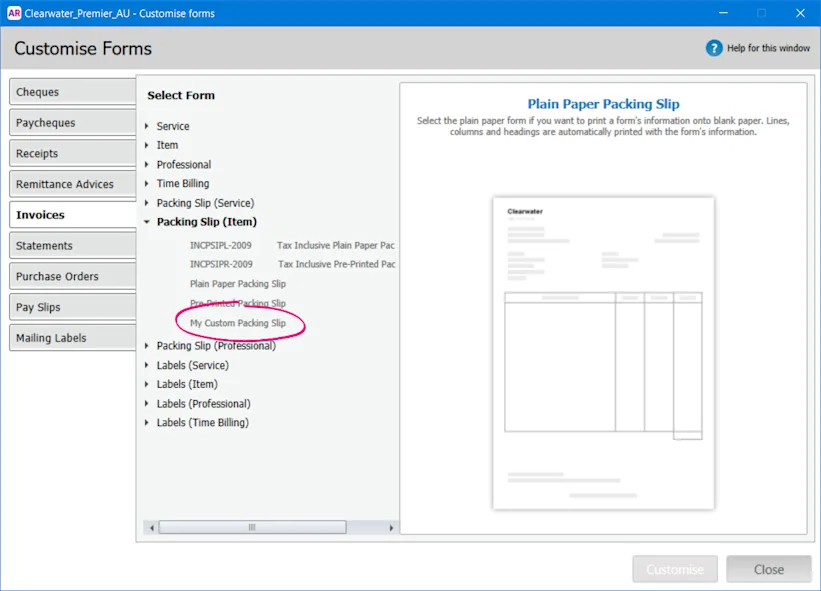The image size is (821, 591).
Task: Expand the Labels (Time Billing) arrow
Action: click(147, 422)
